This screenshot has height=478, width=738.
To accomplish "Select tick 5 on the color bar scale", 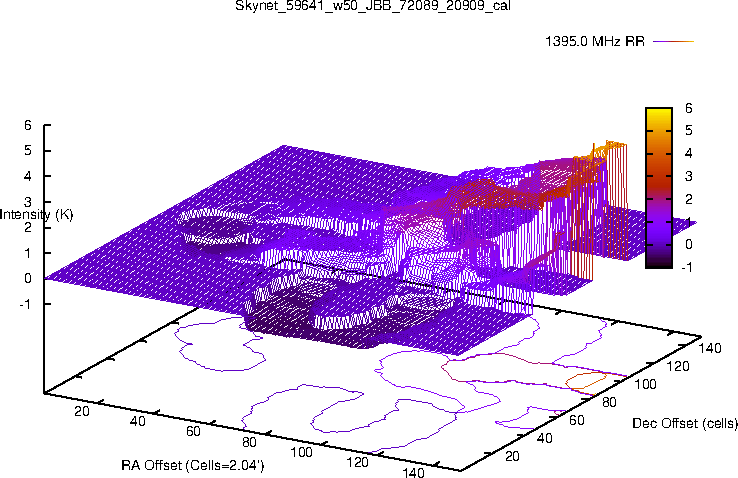I will click(x=689, y=130).
